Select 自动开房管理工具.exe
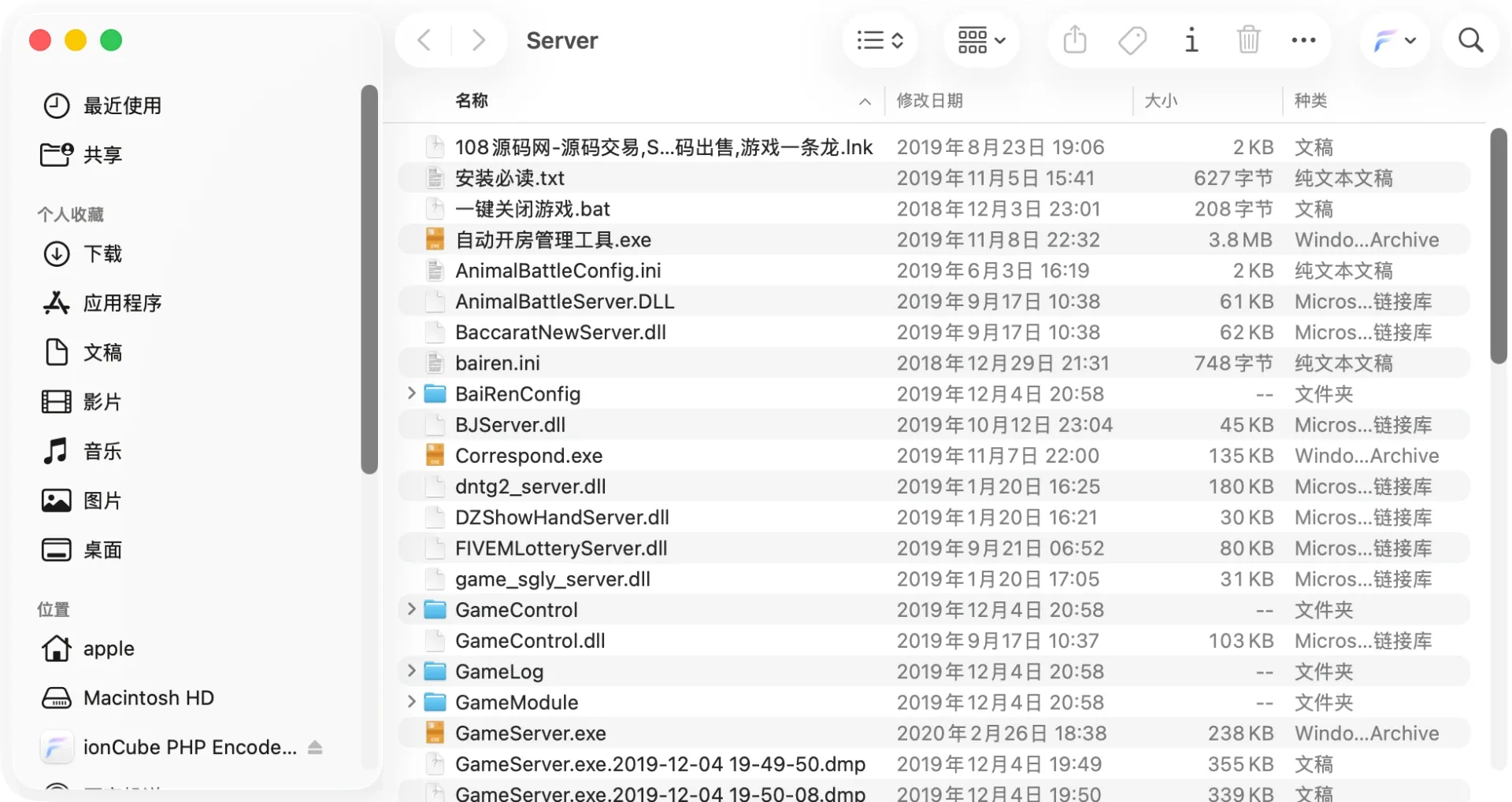The height and width of the screenshot is (802, 1512). (934, 239)
